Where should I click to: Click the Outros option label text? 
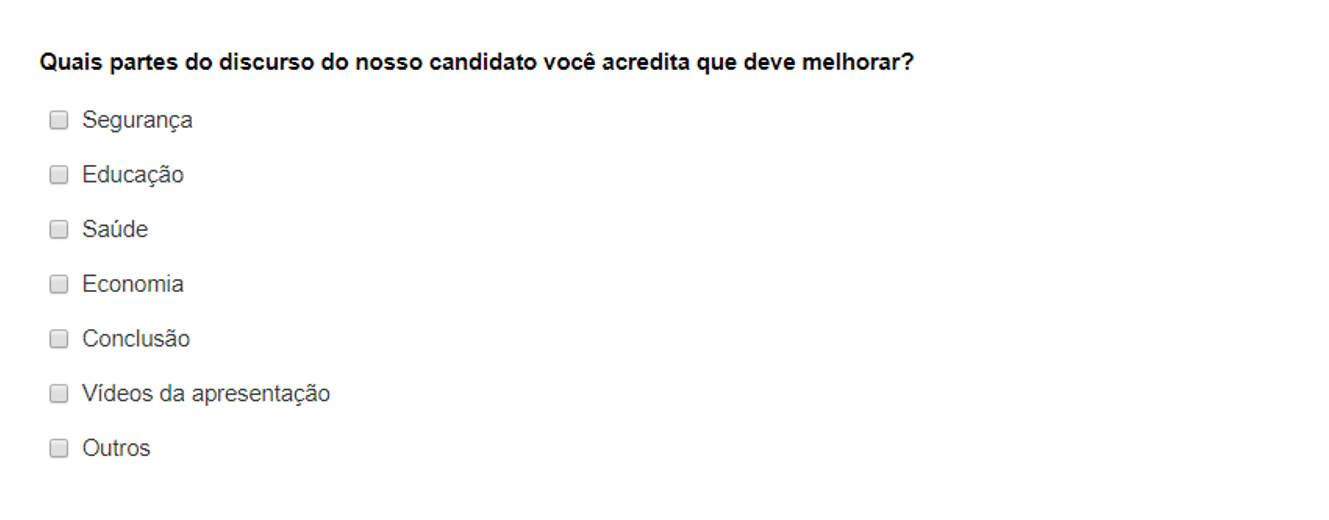point(116,448)
